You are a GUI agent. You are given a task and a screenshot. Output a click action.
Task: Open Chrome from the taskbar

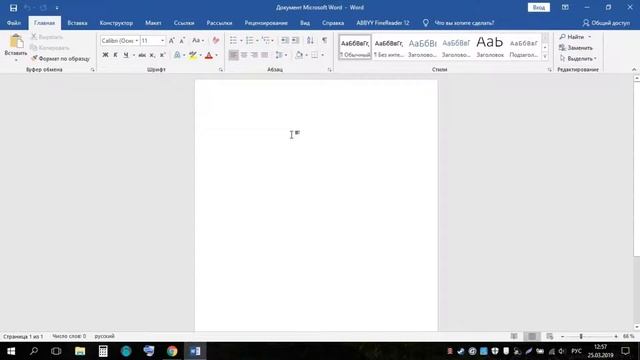point(172,351)
